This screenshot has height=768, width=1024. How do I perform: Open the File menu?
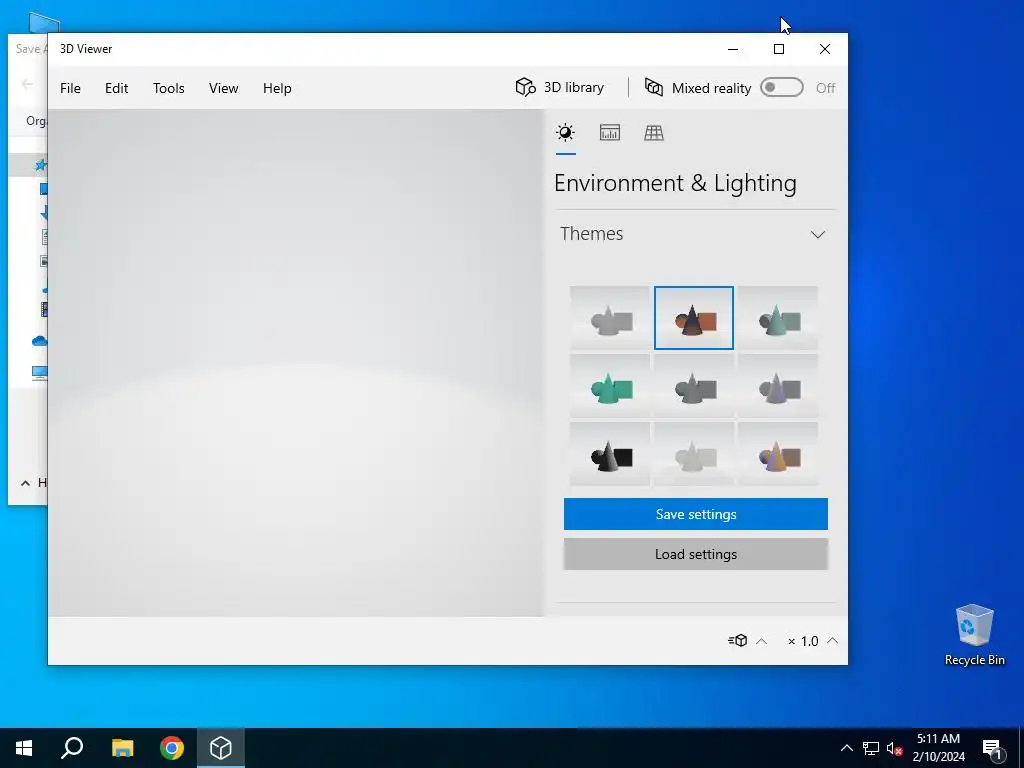(71, 88)
